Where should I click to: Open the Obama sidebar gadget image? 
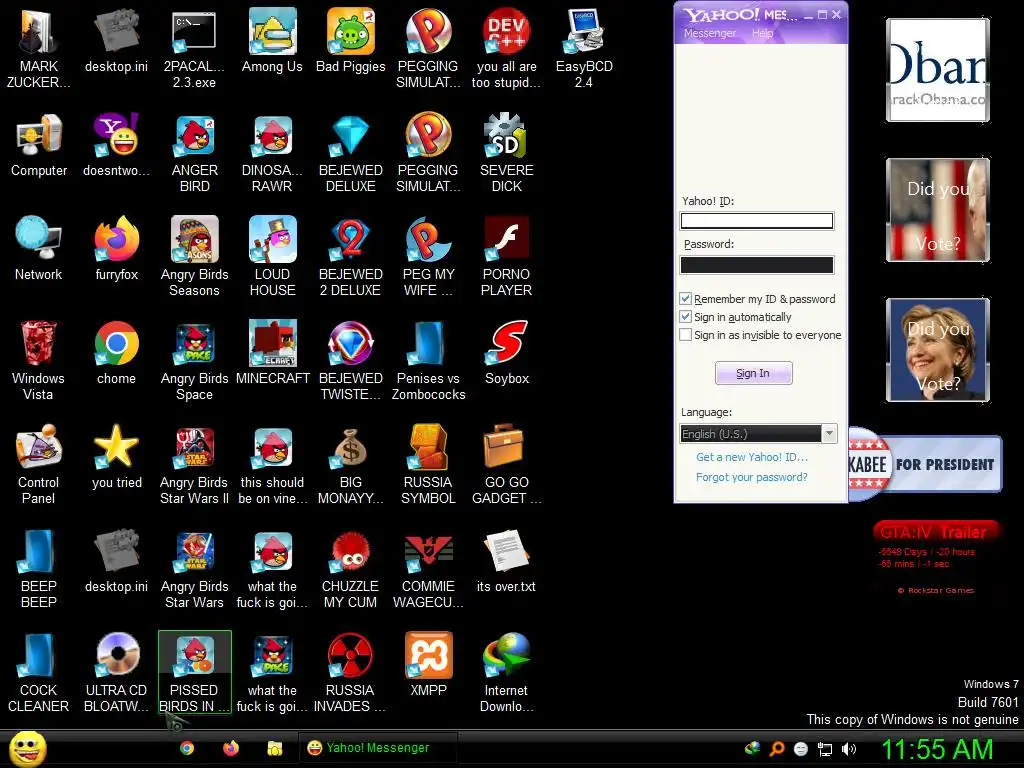tap(938, 70)
